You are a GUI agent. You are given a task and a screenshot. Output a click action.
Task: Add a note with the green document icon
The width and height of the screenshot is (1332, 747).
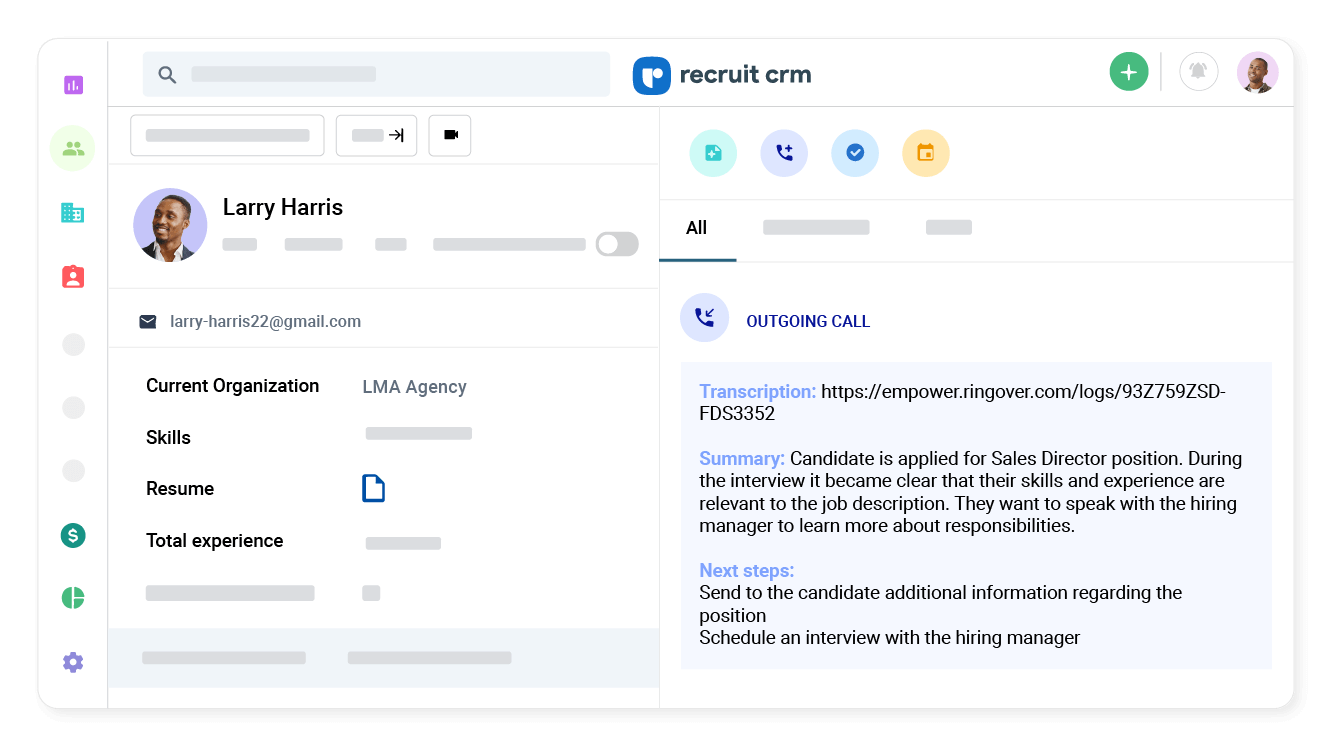(712, 152)
